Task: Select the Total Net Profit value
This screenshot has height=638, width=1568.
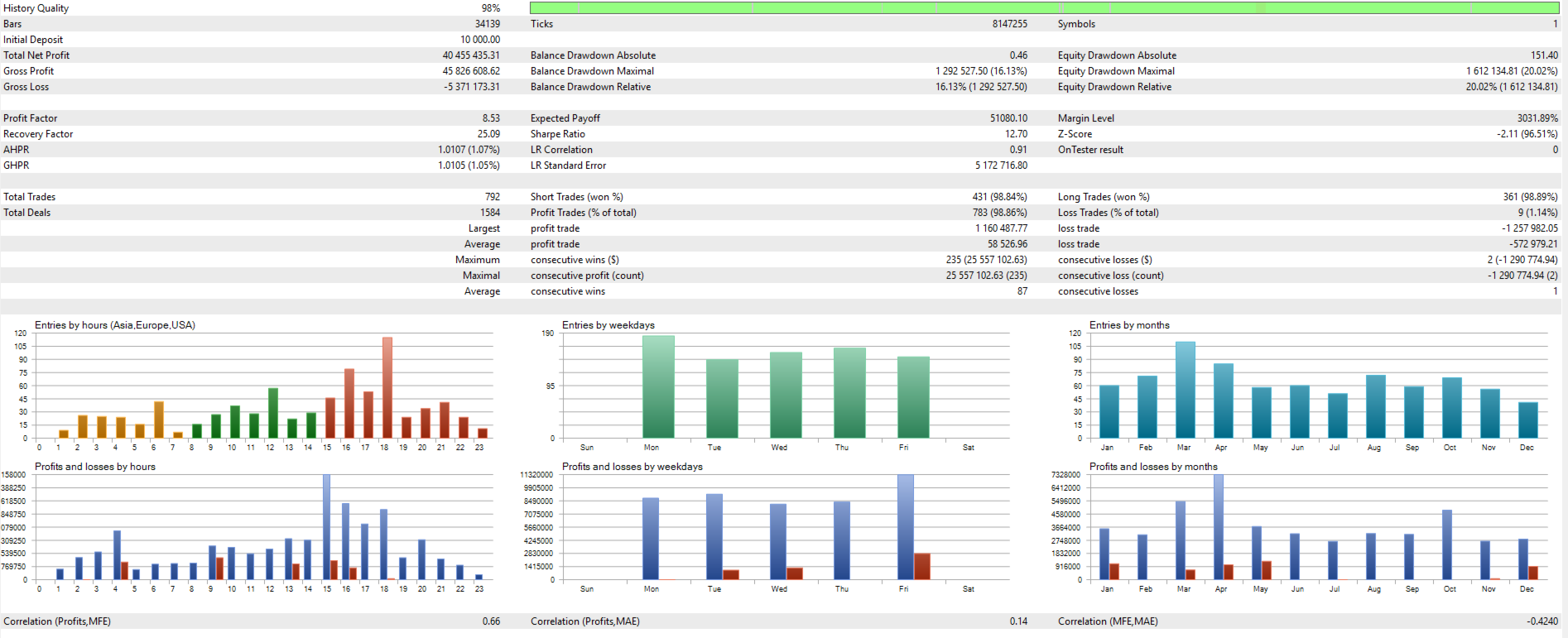Action: point(471,55)
